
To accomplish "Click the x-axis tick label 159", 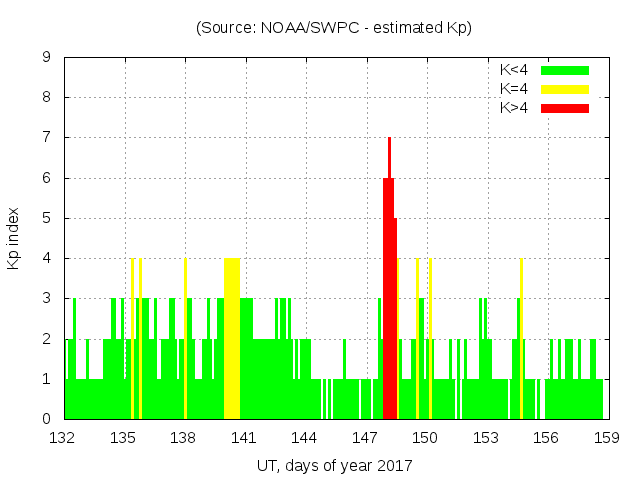I will tap(606, 438).
